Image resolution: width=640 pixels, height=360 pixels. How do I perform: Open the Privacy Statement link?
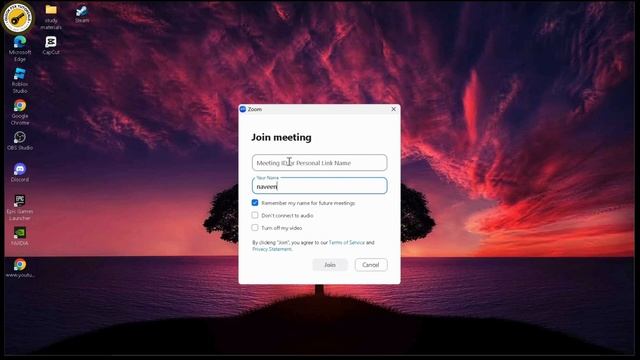point(272,249)
